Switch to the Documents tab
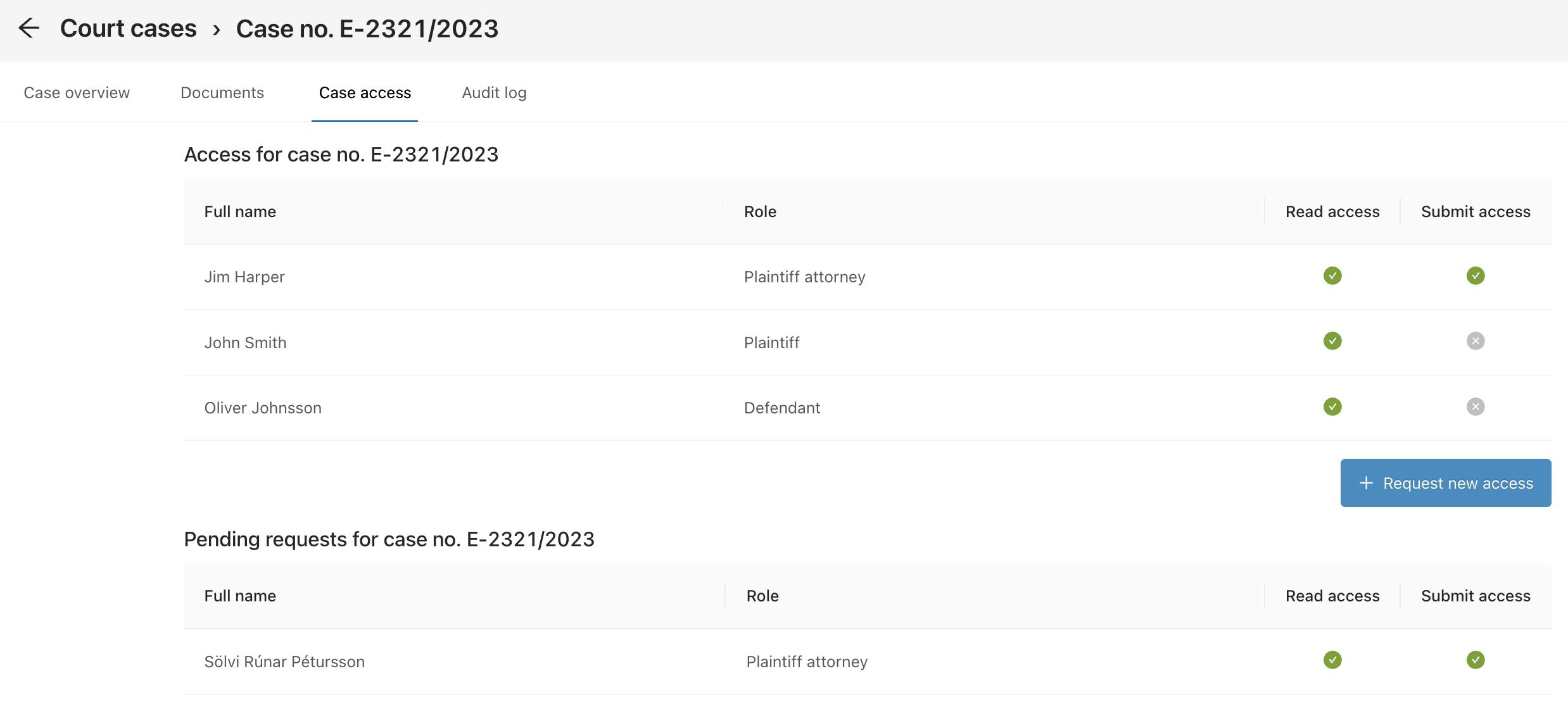The height and width of the screenshot is (709, 1568). 222,93
